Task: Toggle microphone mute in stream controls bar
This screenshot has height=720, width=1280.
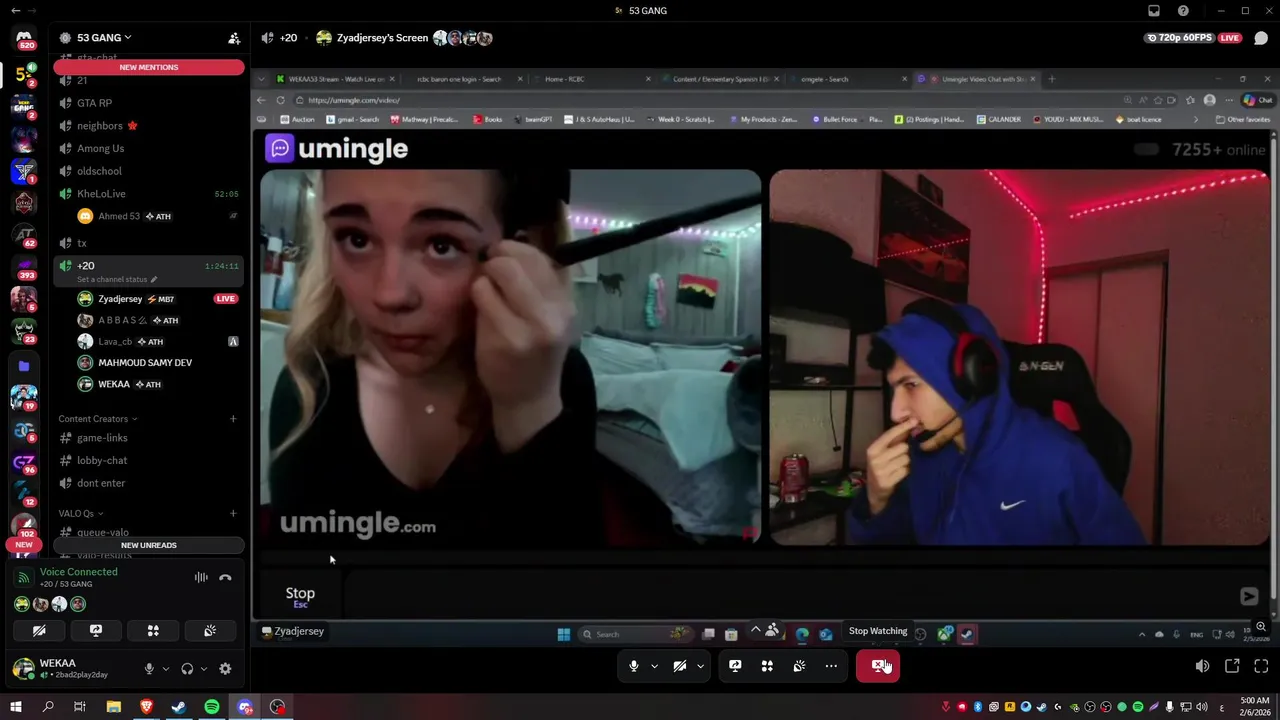Action: click(x=634, y=666)
